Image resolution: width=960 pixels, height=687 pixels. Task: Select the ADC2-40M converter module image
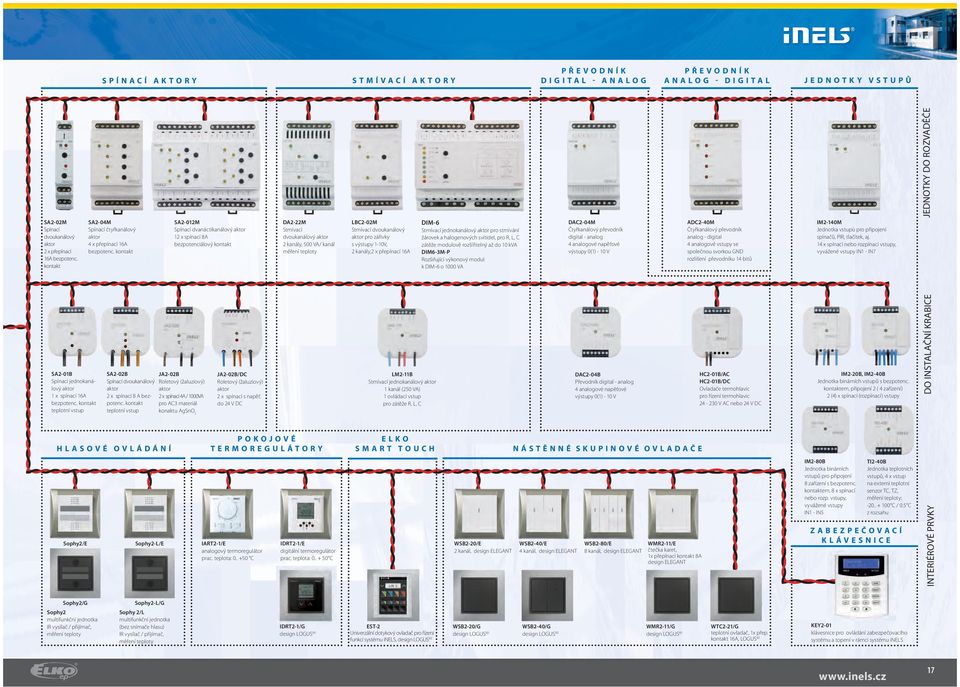tap(716, 165)
